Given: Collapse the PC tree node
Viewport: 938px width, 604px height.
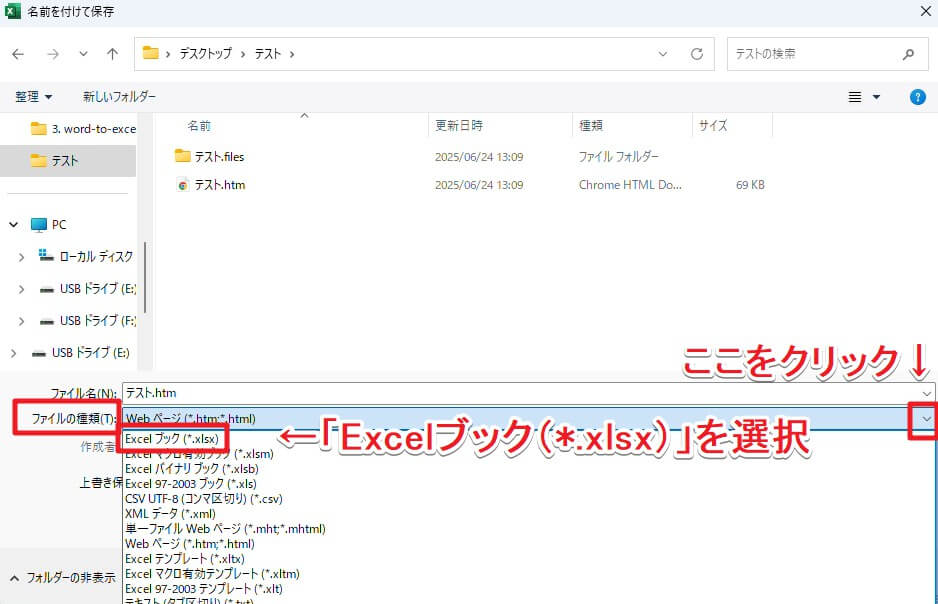Looking at the screenshot, I should point(14,225).
